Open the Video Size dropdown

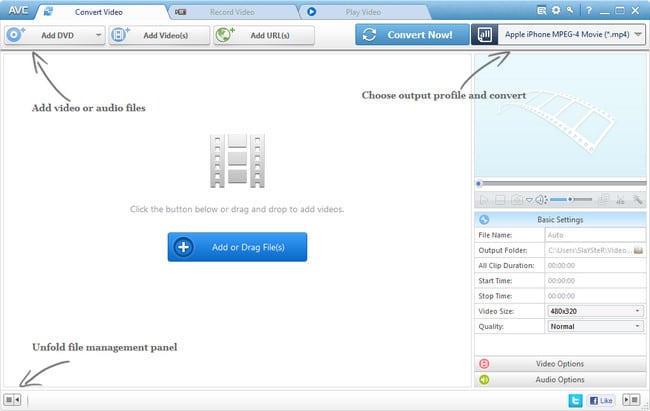595,311
